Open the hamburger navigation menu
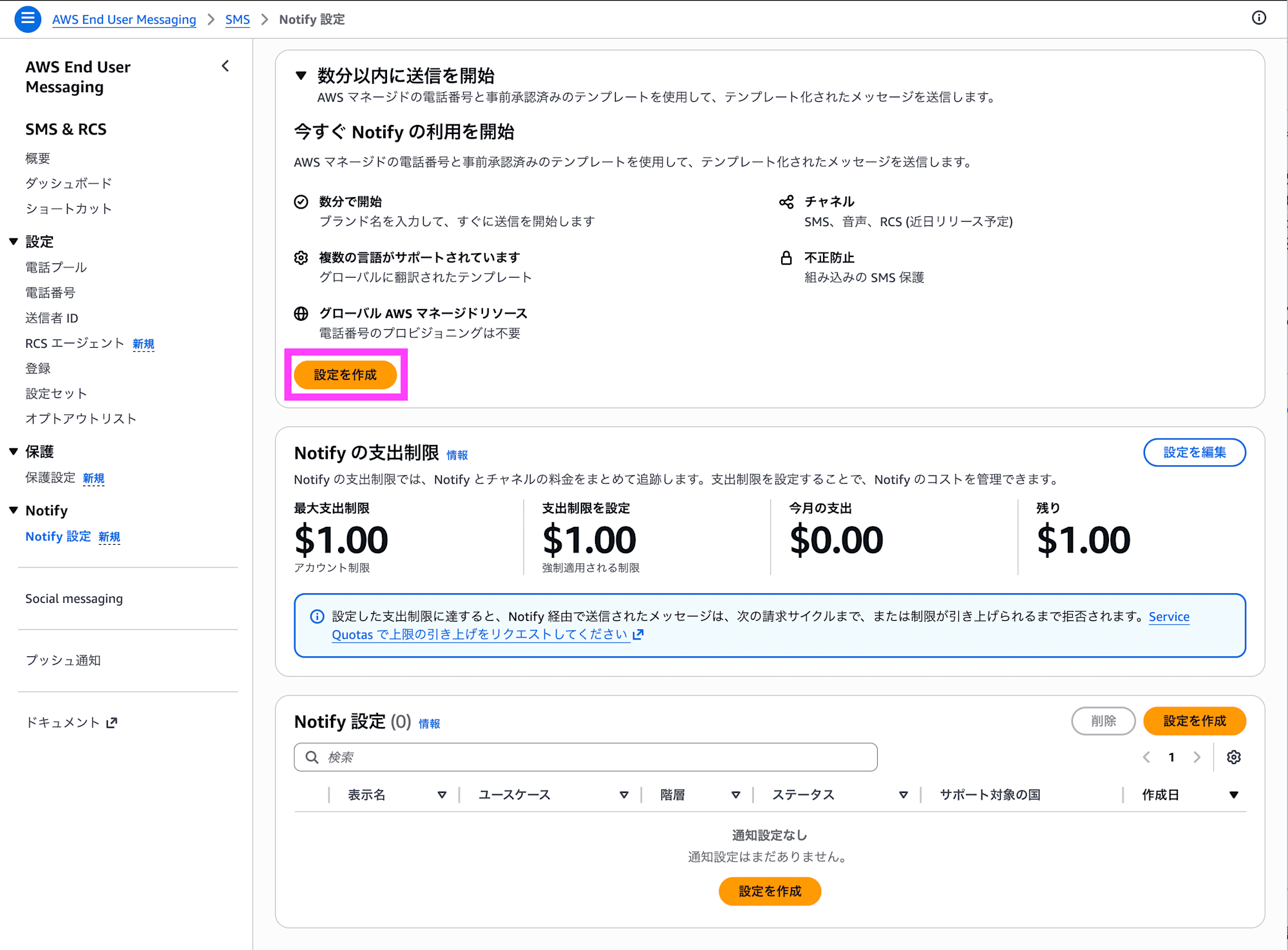Image resolution: width=1288 pixels, height=950 pixels. [x=27, y=19]
